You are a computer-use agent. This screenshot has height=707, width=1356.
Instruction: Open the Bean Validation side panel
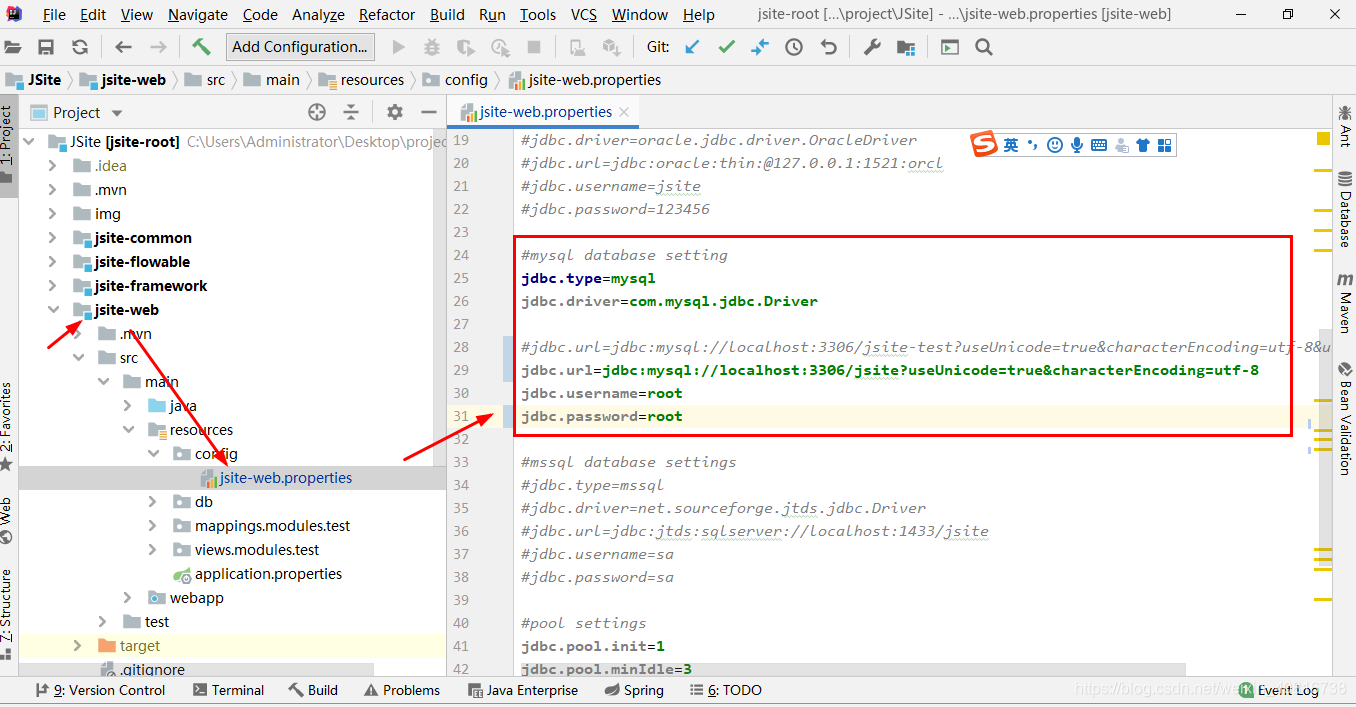[x=1345, y=418]
